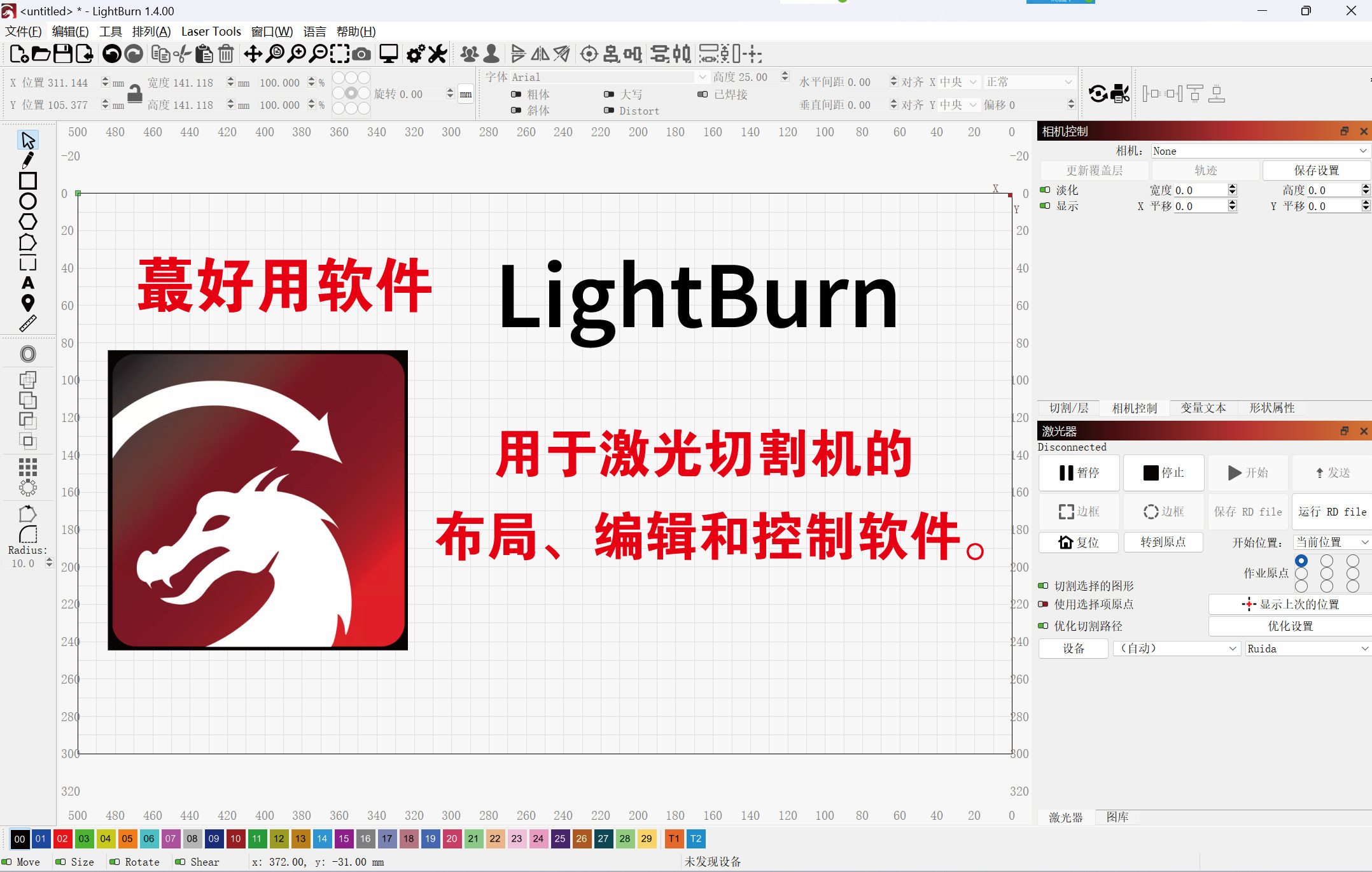Viewport: 1372px width, 872px height.
Task: Cut selection with scissors icon
Action: pyautogui.click(x=182, y=54)
